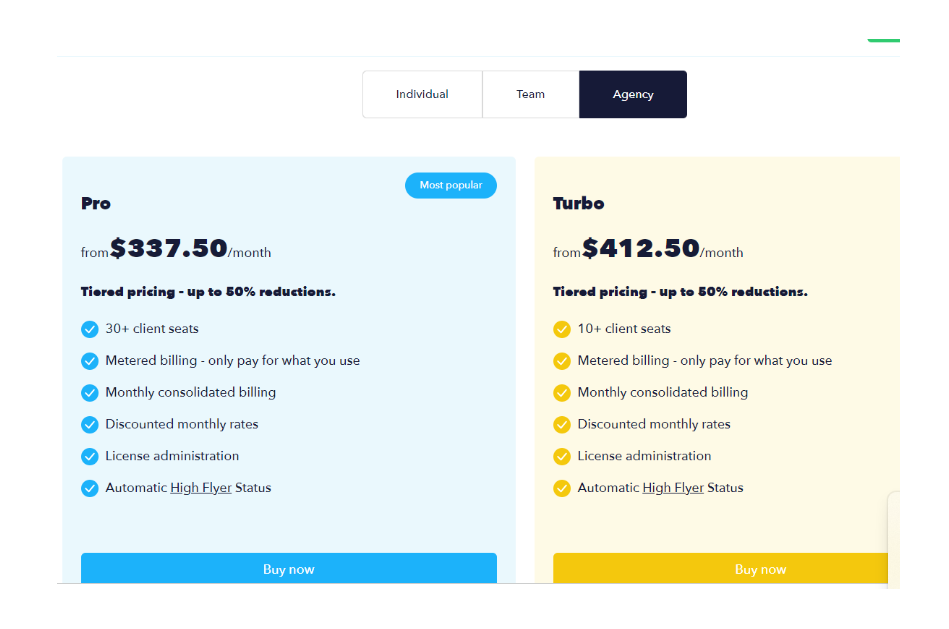Click blue checkmark beside Pro License administration

pyautogui.click(x=90, y=456)
